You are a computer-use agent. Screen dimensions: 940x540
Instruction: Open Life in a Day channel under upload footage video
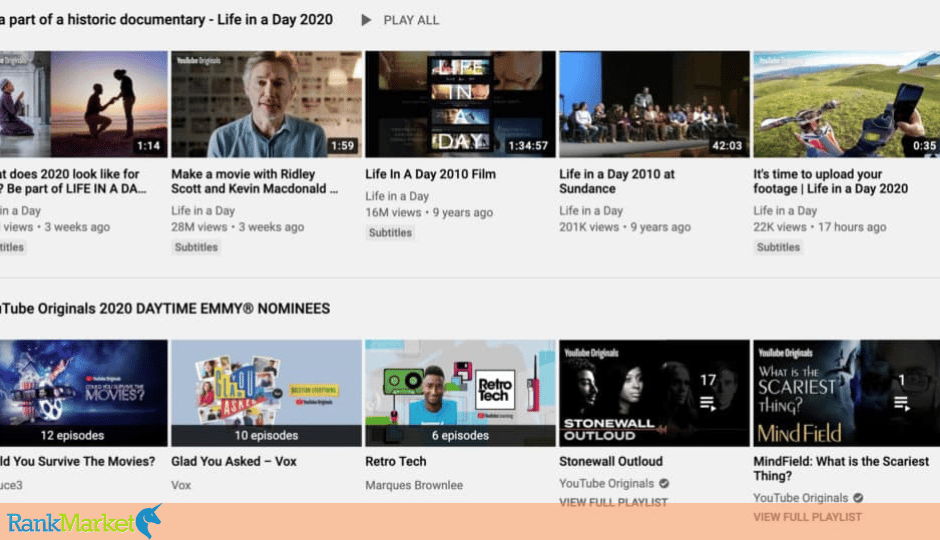[785, 211]
